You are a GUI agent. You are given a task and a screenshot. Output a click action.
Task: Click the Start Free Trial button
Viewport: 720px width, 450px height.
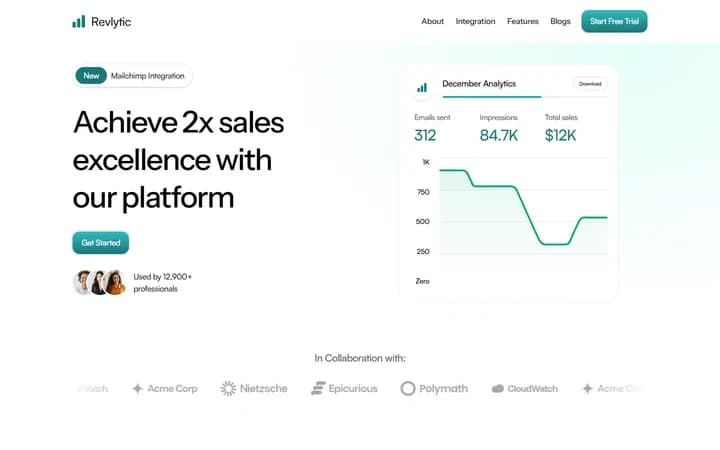click(614, 21)
